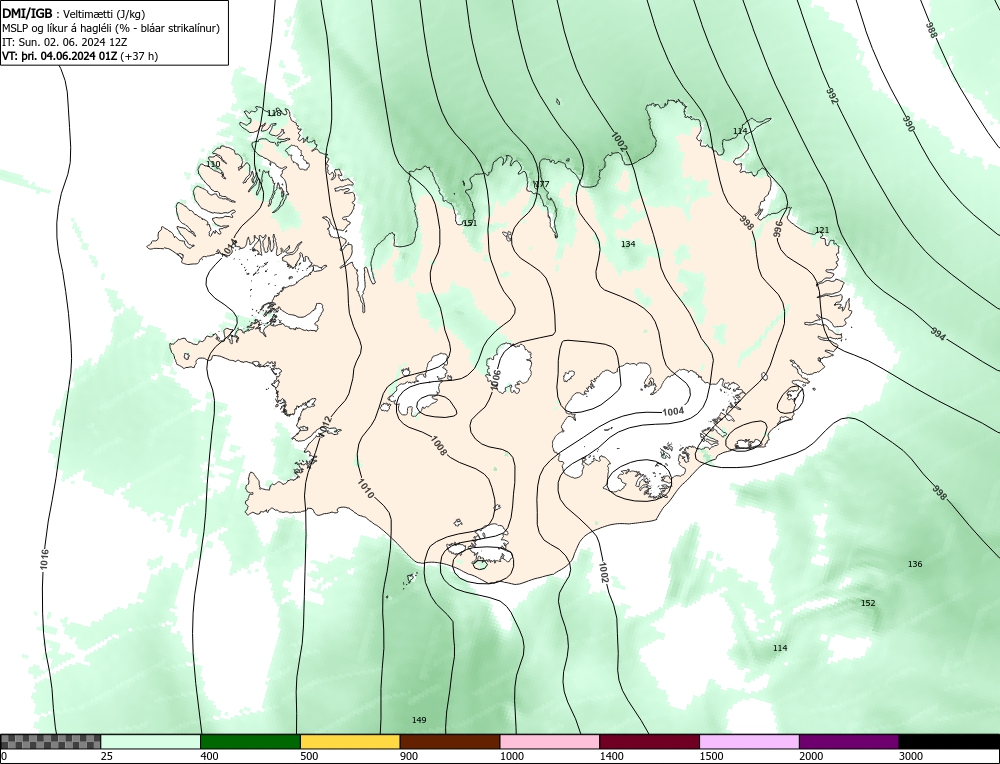Click the 134 value label
This screenshot has width=1000, height=764.
(628, 244)
